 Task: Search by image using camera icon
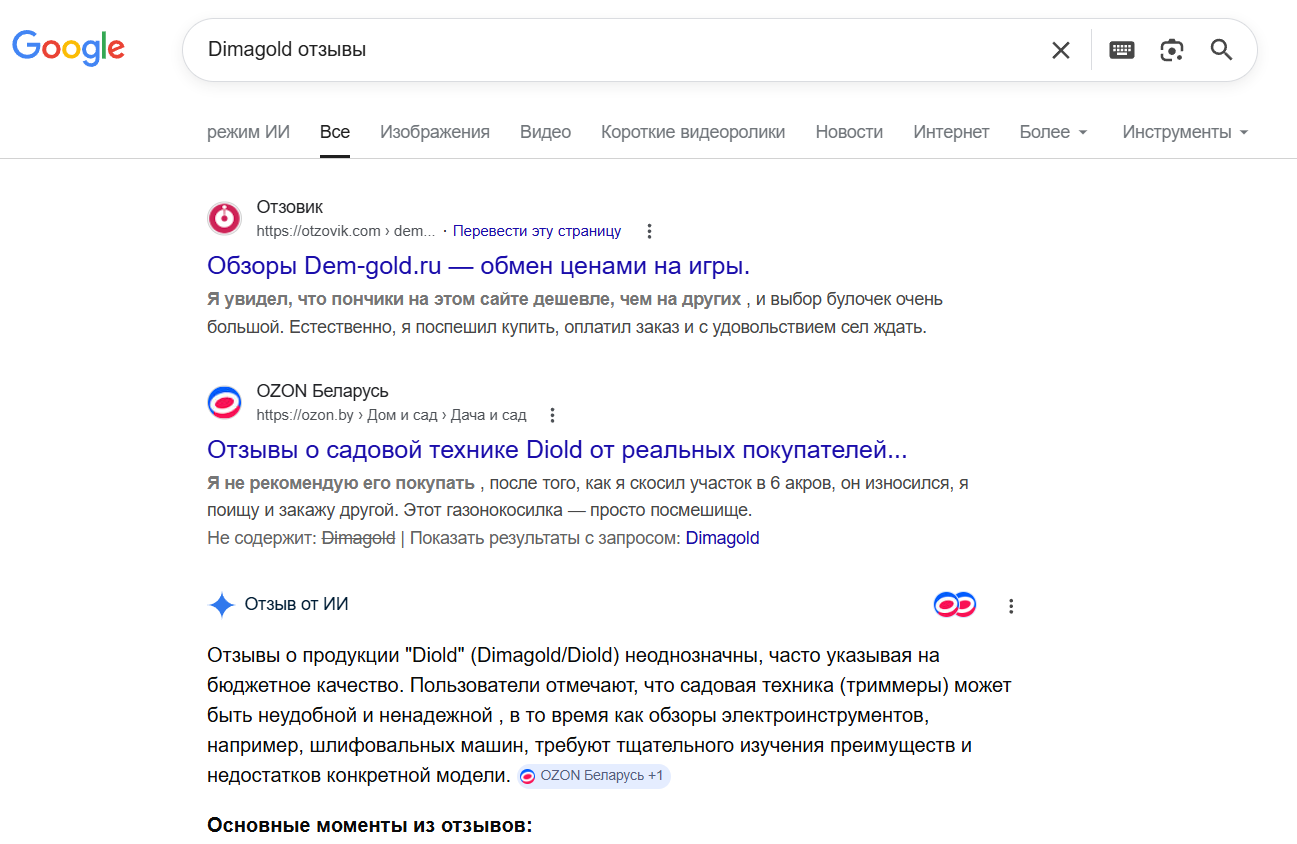pos(1172,50)
